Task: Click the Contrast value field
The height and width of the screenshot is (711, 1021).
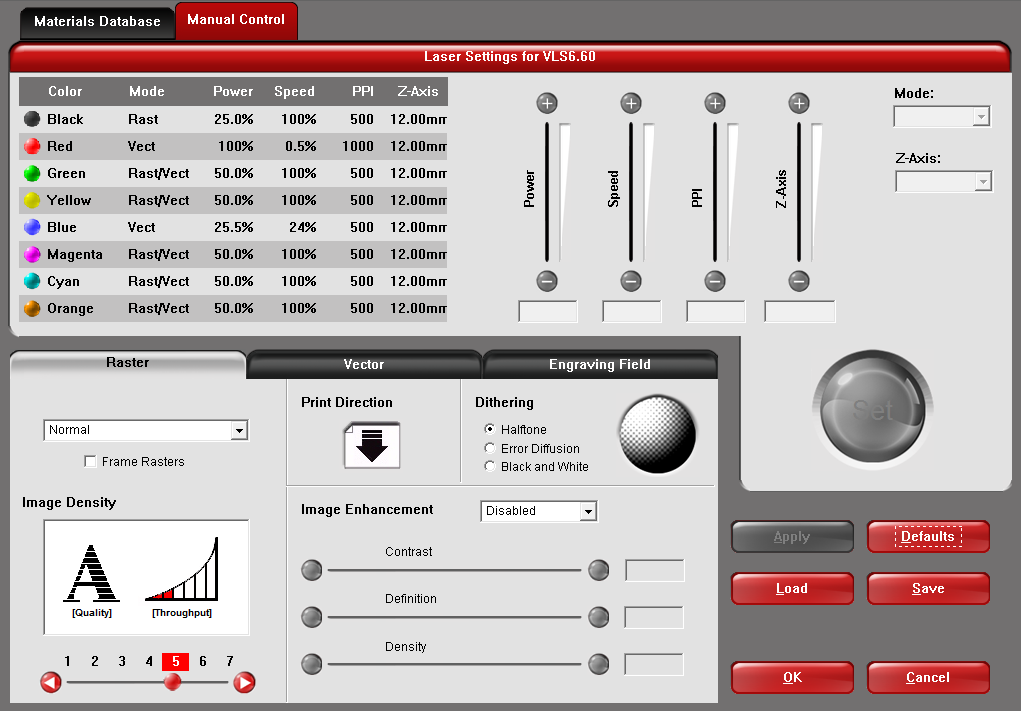Action: (x=654, y=570)
